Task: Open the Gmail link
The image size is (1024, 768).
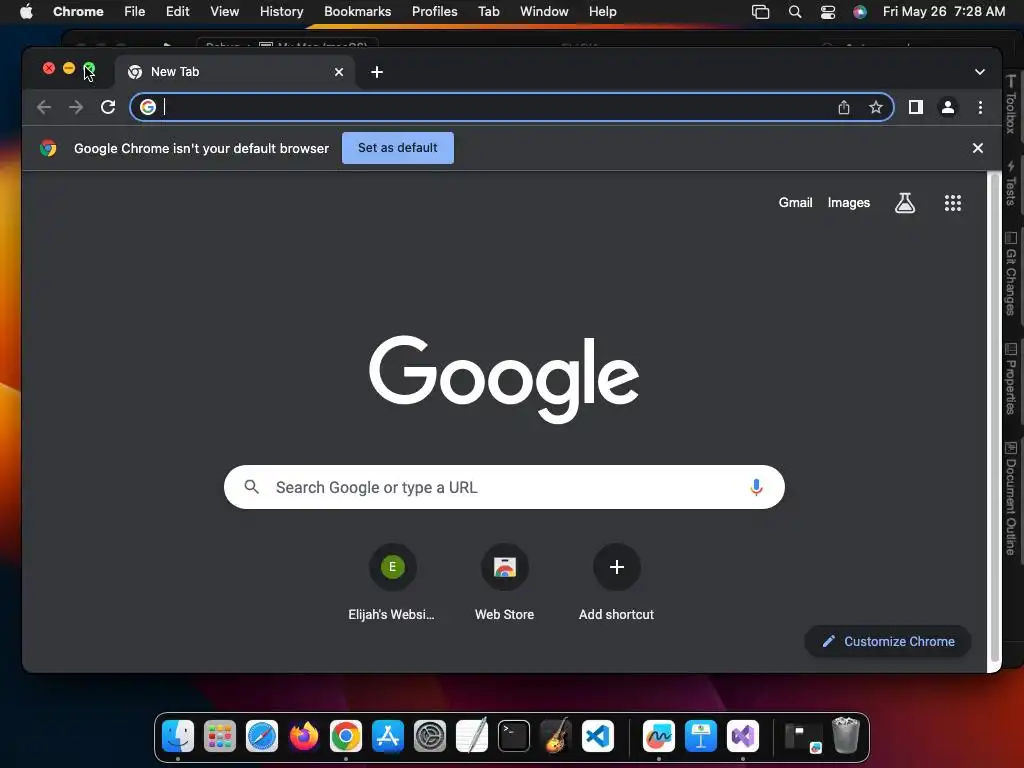Action: click(x=795, y=202)
